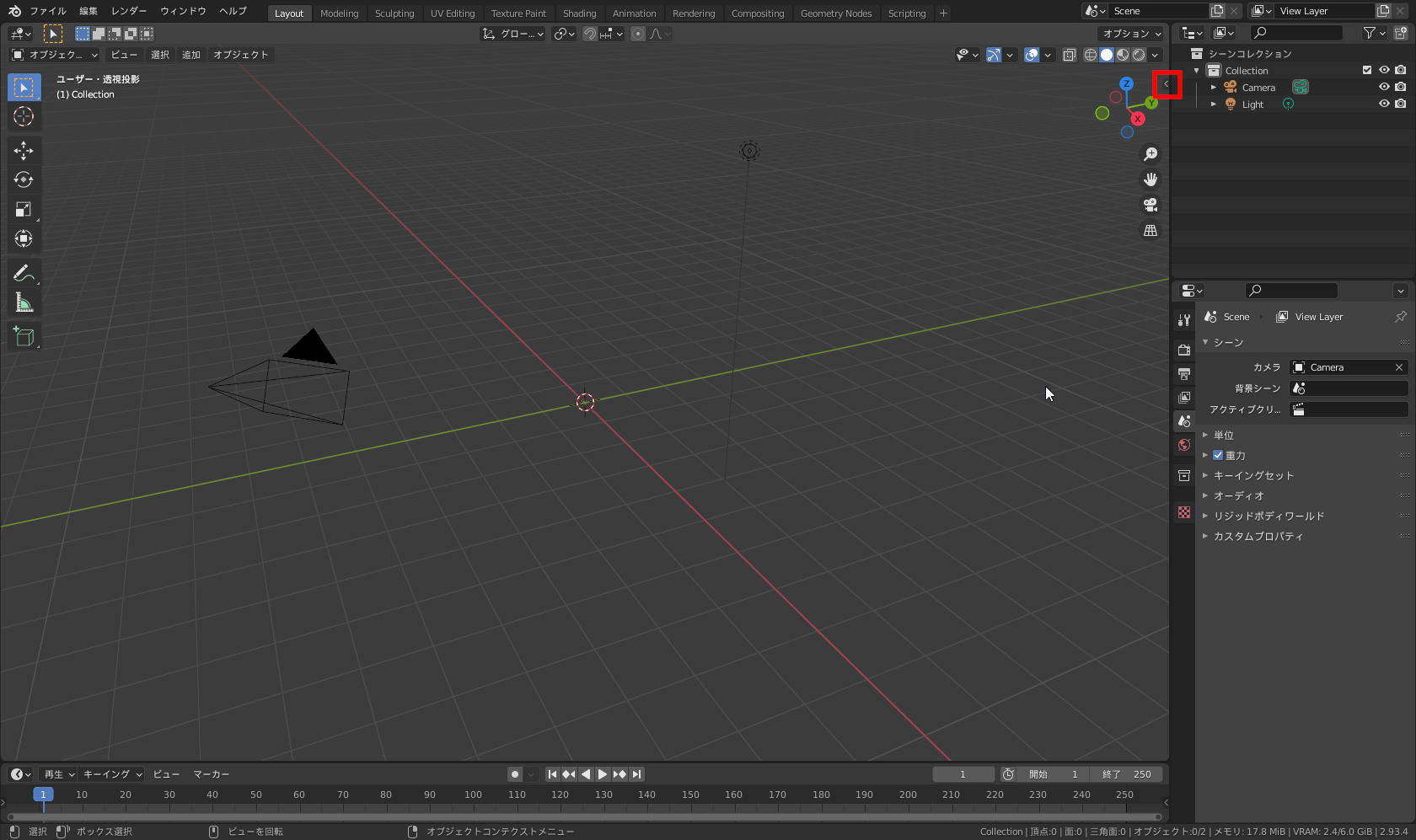The height and width of the screenshot is (840, 1416).
Task: Open the Render properties tab
Action: point(1184,350)
